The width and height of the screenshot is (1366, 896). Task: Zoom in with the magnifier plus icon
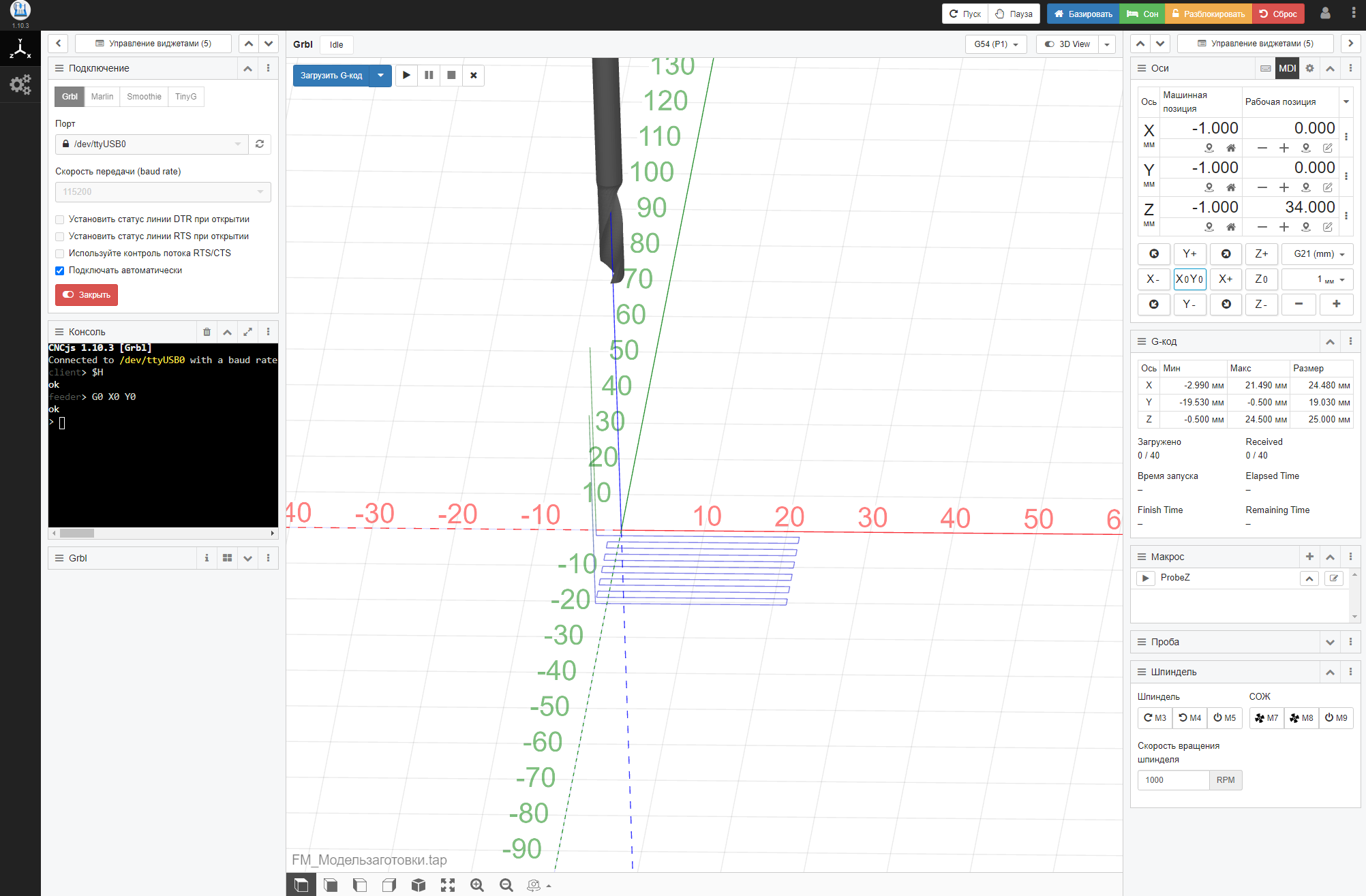(477, 885)
